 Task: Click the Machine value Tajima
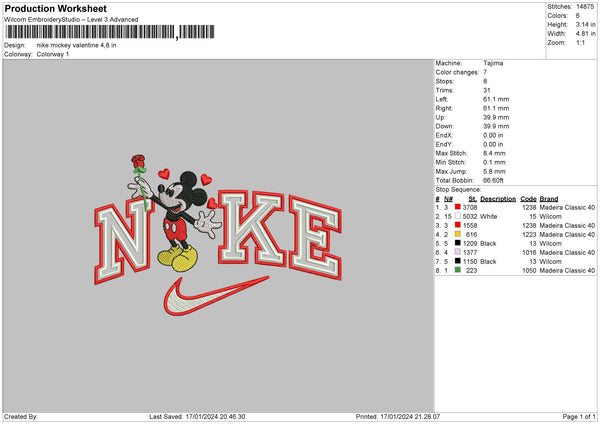pos(493,63)
